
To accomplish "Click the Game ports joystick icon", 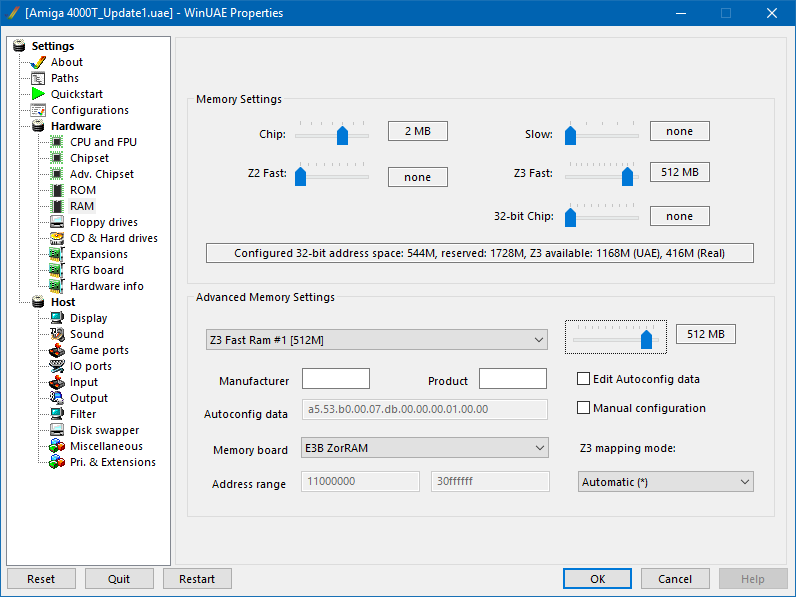I will click(57, 350).
